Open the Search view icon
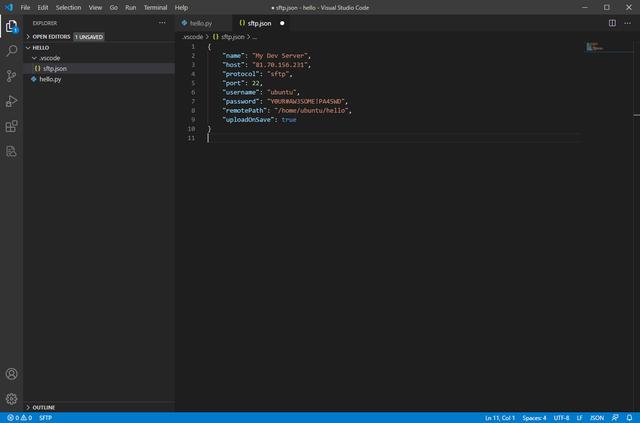640x423 pixels. tap(11, 51)
